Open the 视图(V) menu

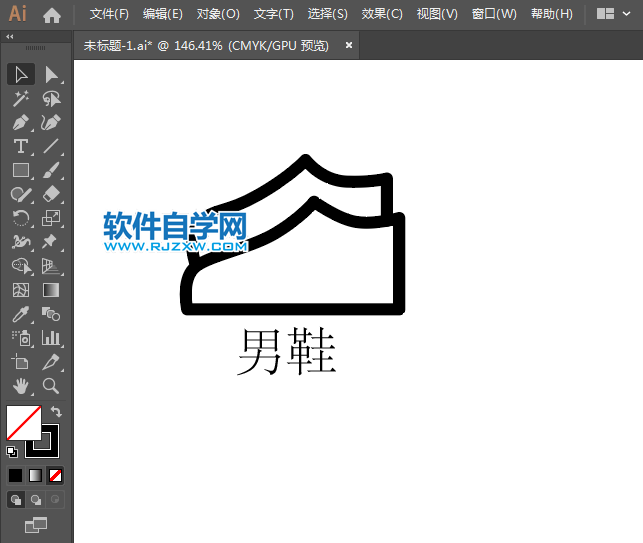pos(437,14)
